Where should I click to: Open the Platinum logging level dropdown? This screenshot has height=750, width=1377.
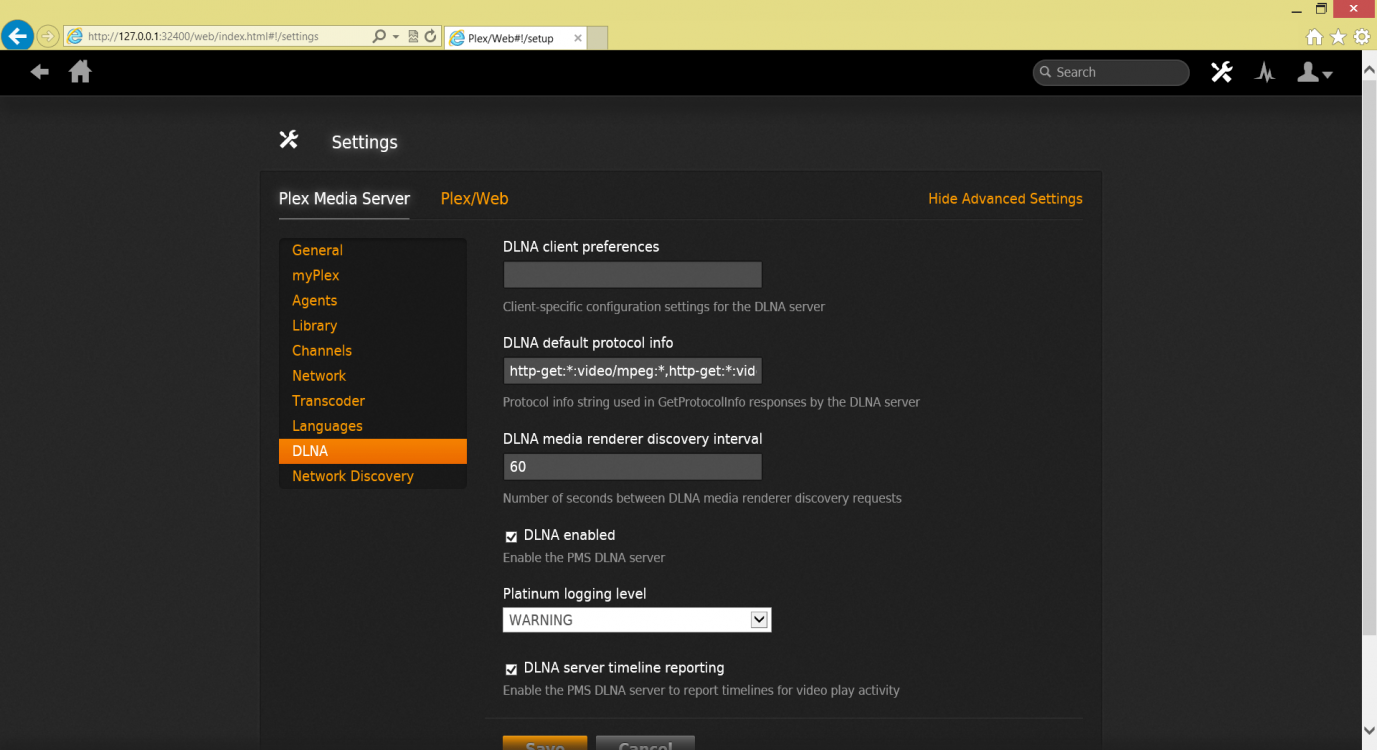637,620
